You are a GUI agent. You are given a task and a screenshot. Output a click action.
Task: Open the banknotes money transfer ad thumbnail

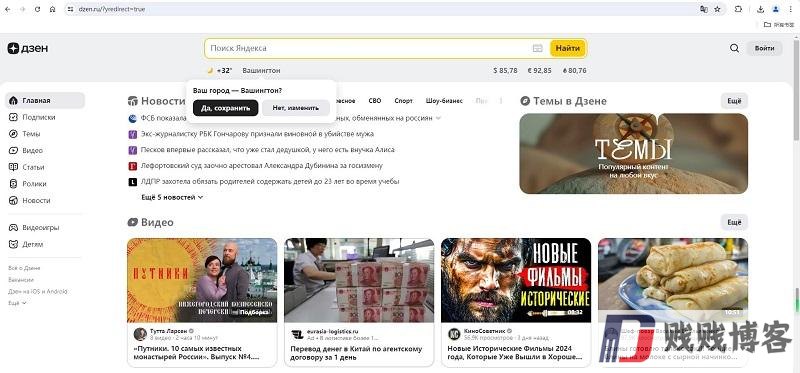click(359, 280)
